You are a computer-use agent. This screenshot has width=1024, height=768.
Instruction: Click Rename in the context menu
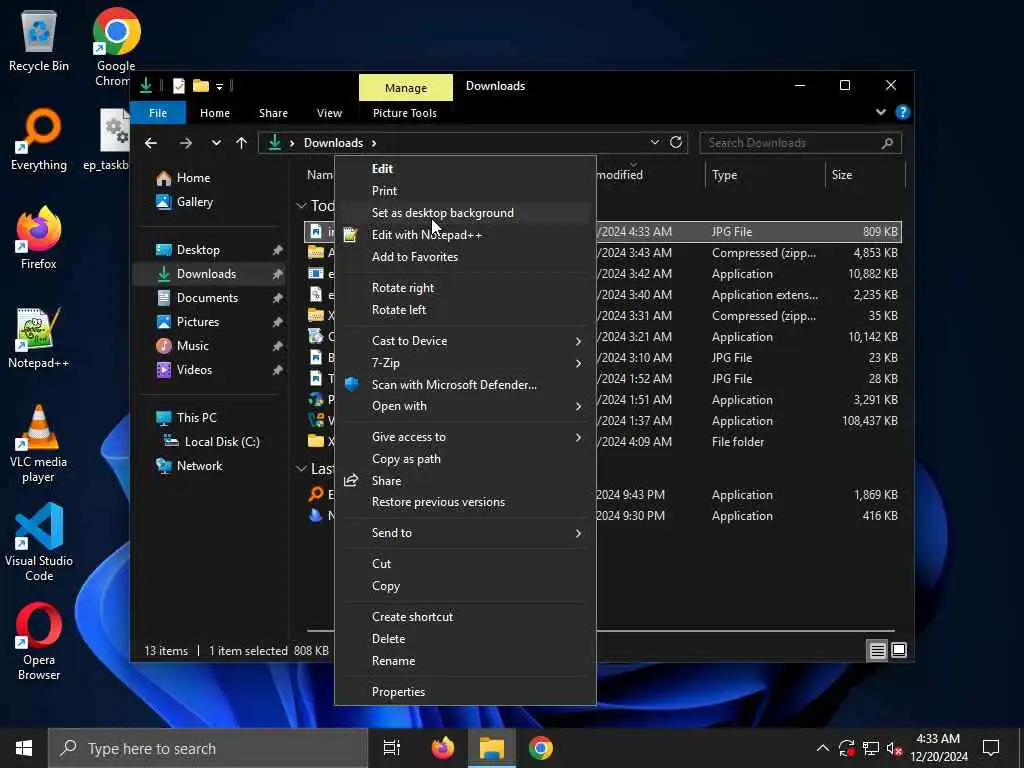click(465, 661)
